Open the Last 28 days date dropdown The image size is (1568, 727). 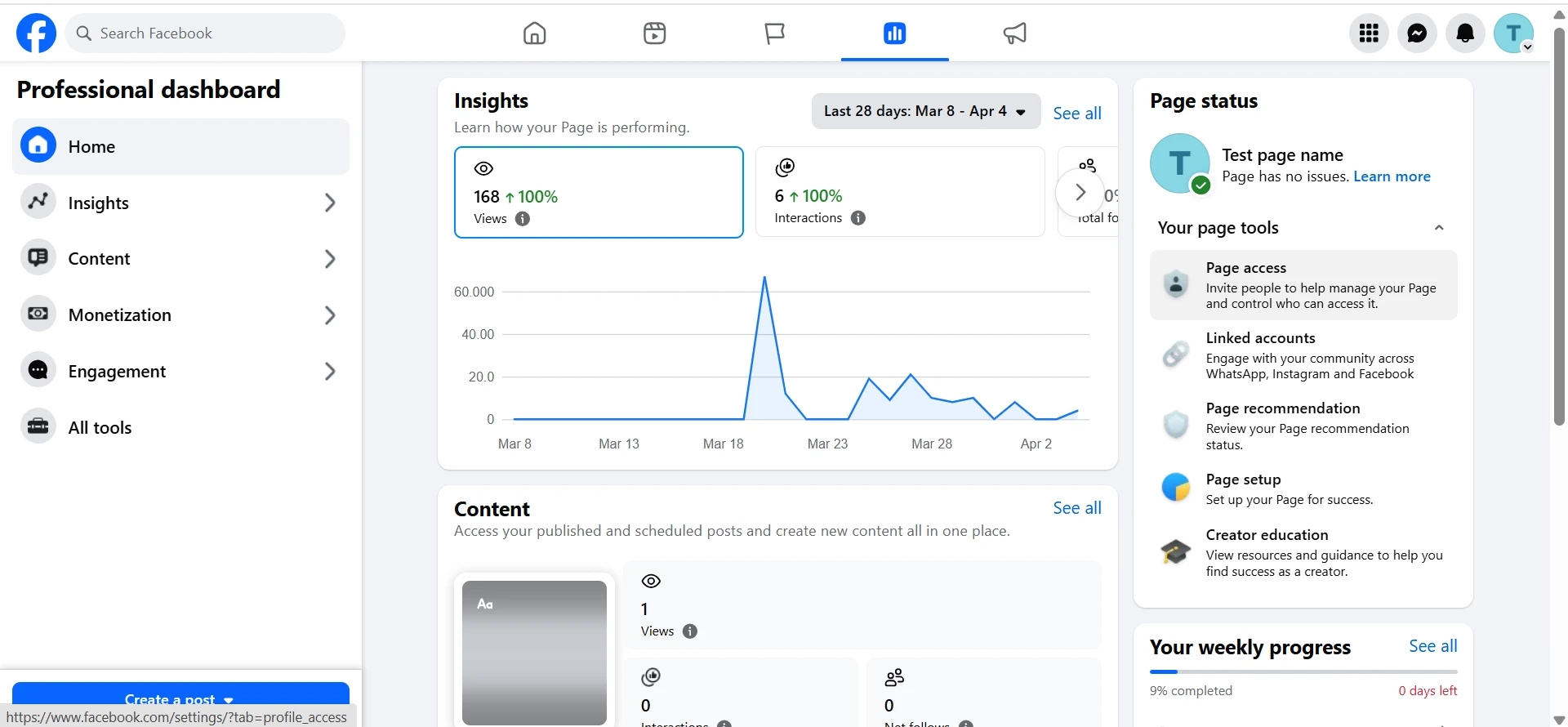tap(925, 111)
